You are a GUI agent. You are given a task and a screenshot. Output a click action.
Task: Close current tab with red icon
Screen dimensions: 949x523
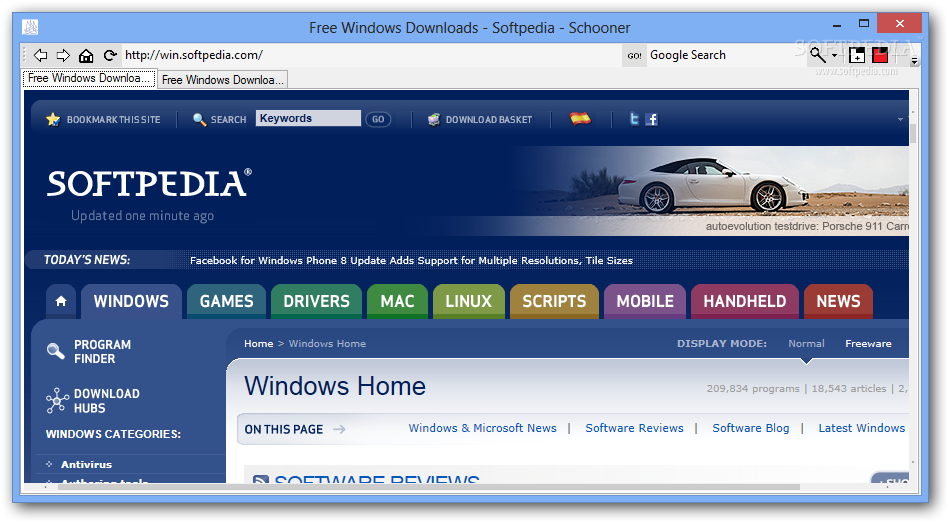pyautogui.click(x=880, y=55)
